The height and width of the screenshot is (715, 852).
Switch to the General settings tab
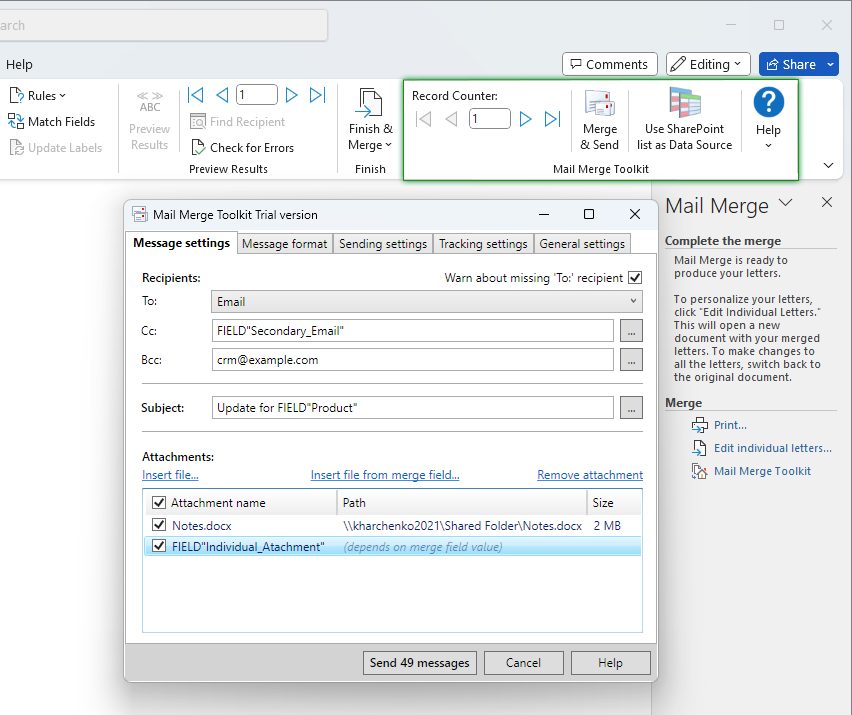coord(582,244)
